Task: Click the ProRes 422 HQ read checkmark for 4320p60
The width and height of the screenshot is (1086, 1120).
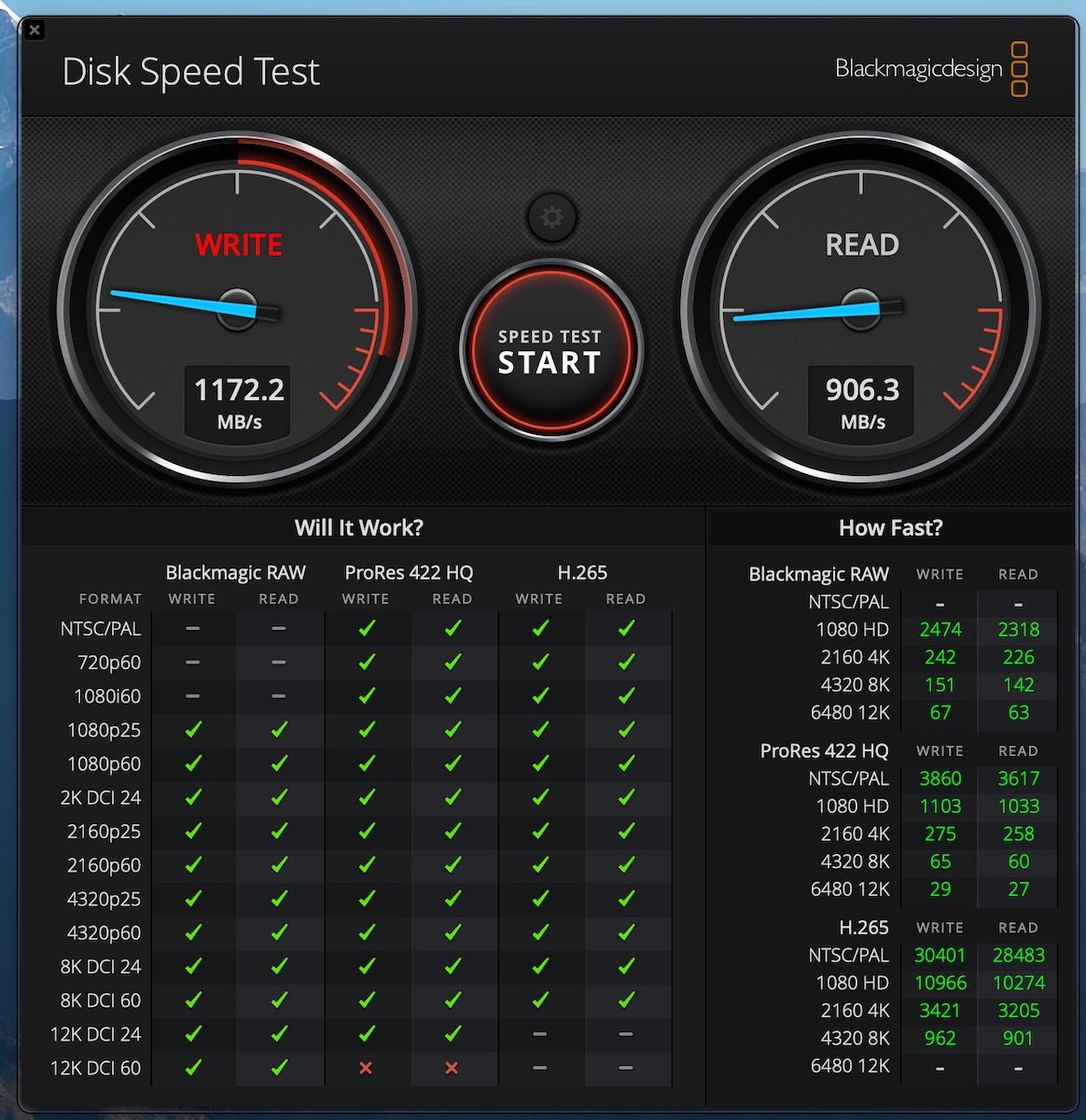Action: [x=452, y=932]
